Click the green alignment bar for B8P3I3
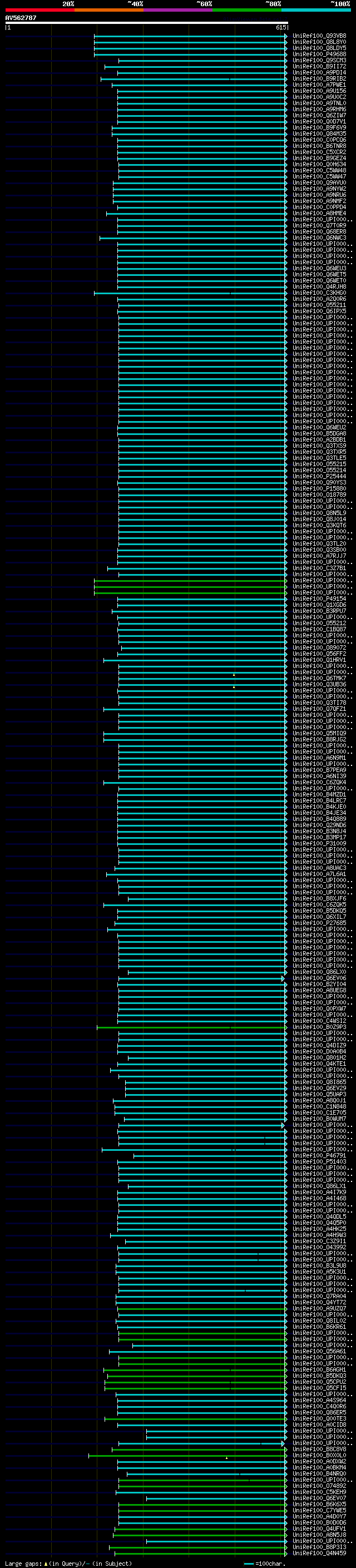 pyautogui.click(x=199, y=1547)
